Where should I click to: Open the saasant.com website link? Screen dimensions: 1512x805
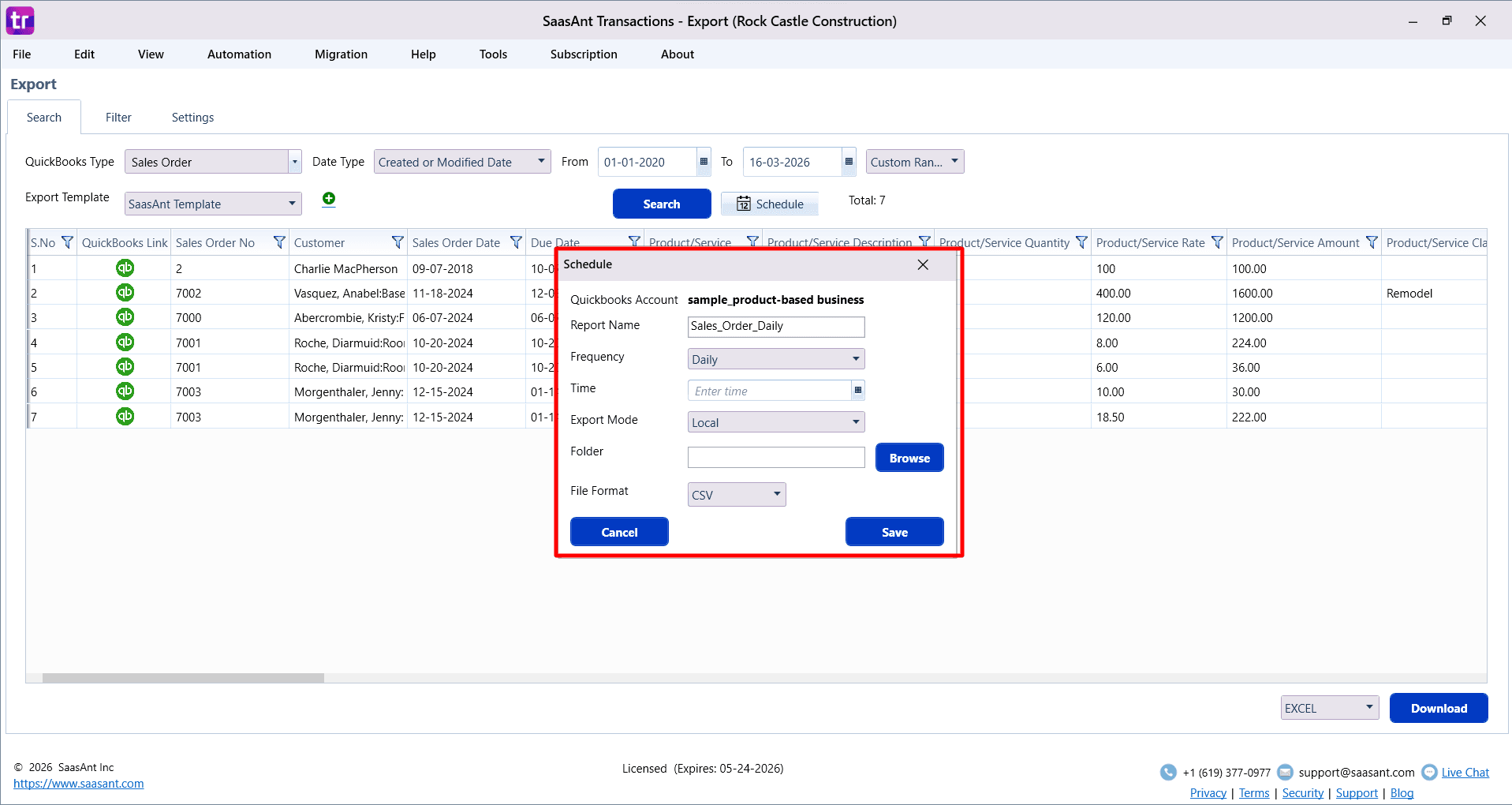[79, 784]
